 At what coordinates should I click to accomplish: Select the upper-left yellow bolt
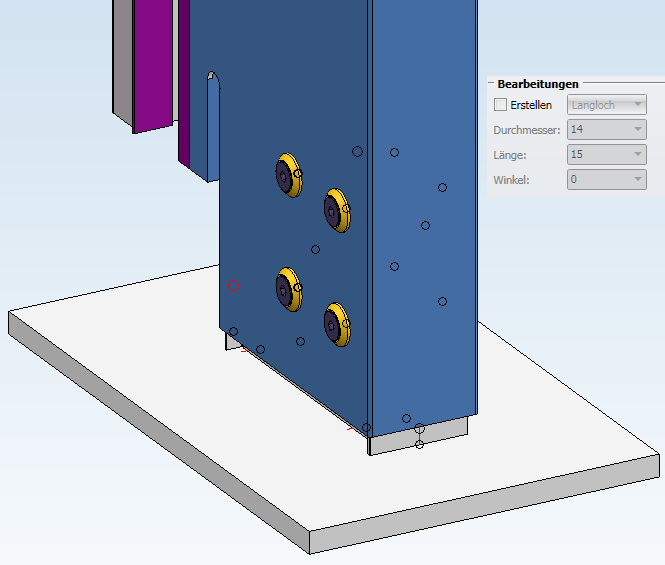[x=289, y=175]
